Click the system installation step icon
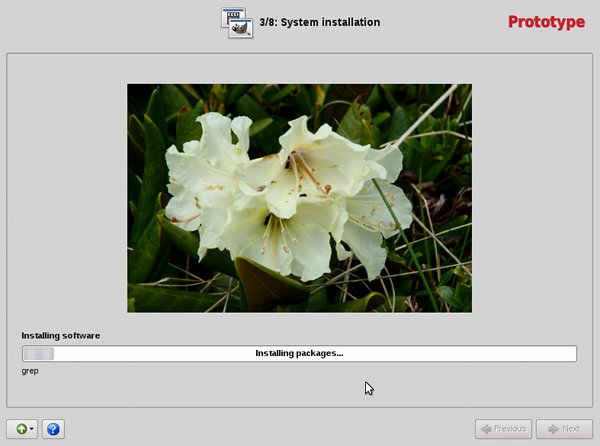Screen dimensions: 600x446 [x=237, y=23]
